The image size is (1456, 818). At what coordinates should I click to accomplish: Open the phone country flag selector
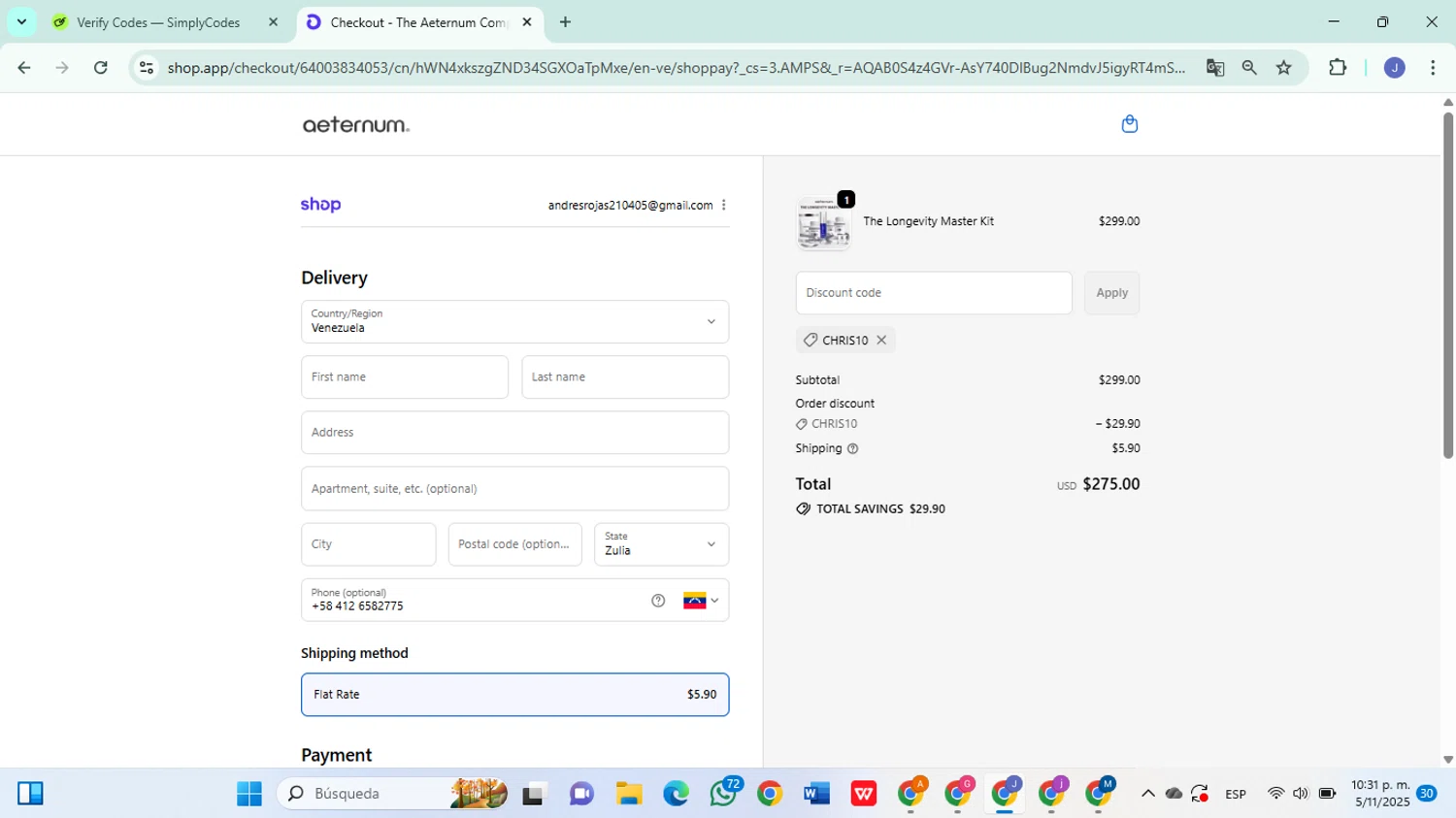point(701,601)
